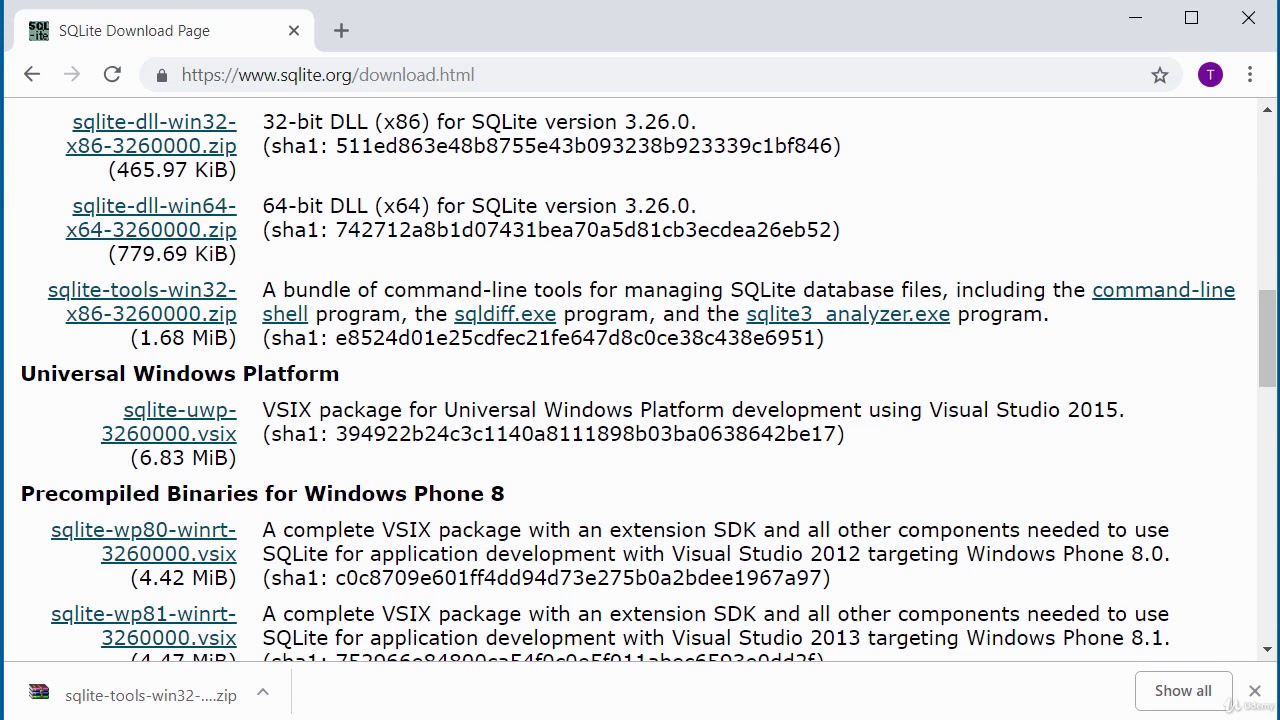
Task: Open the user profile avatar
Action: (x=1210, y=74)
